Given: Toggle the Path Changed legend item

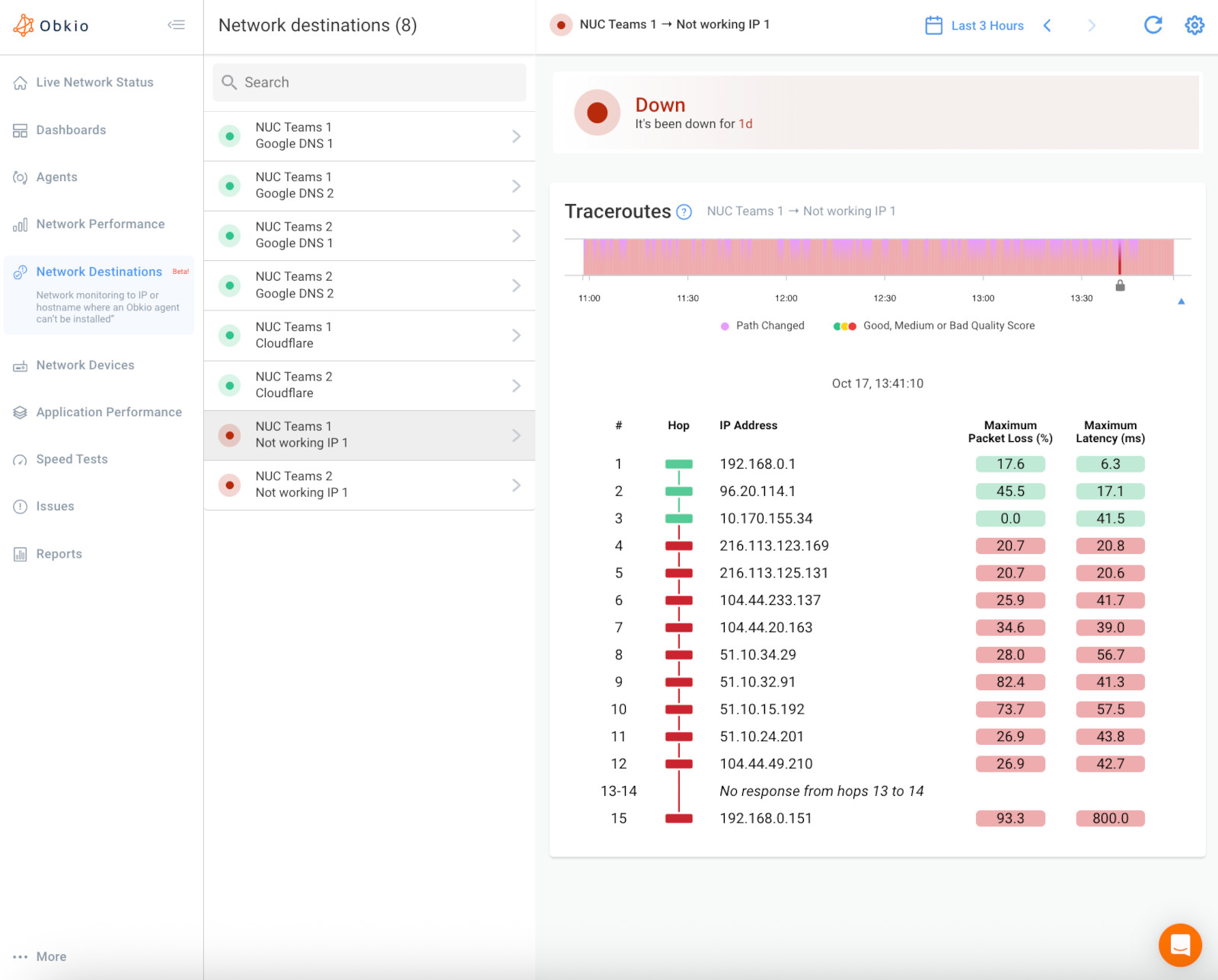Looking at the screenshot, I should (762, 325).
